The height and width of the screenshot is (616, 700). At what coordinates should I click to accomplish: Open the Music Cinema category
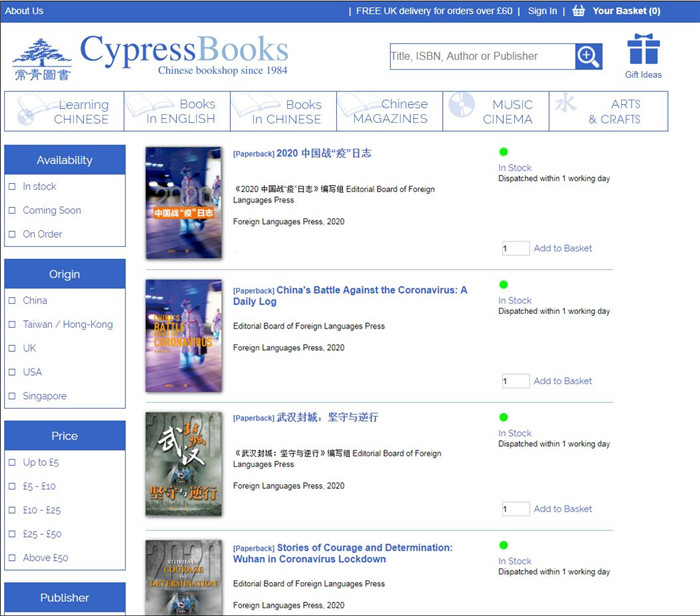tap(498, 111)
